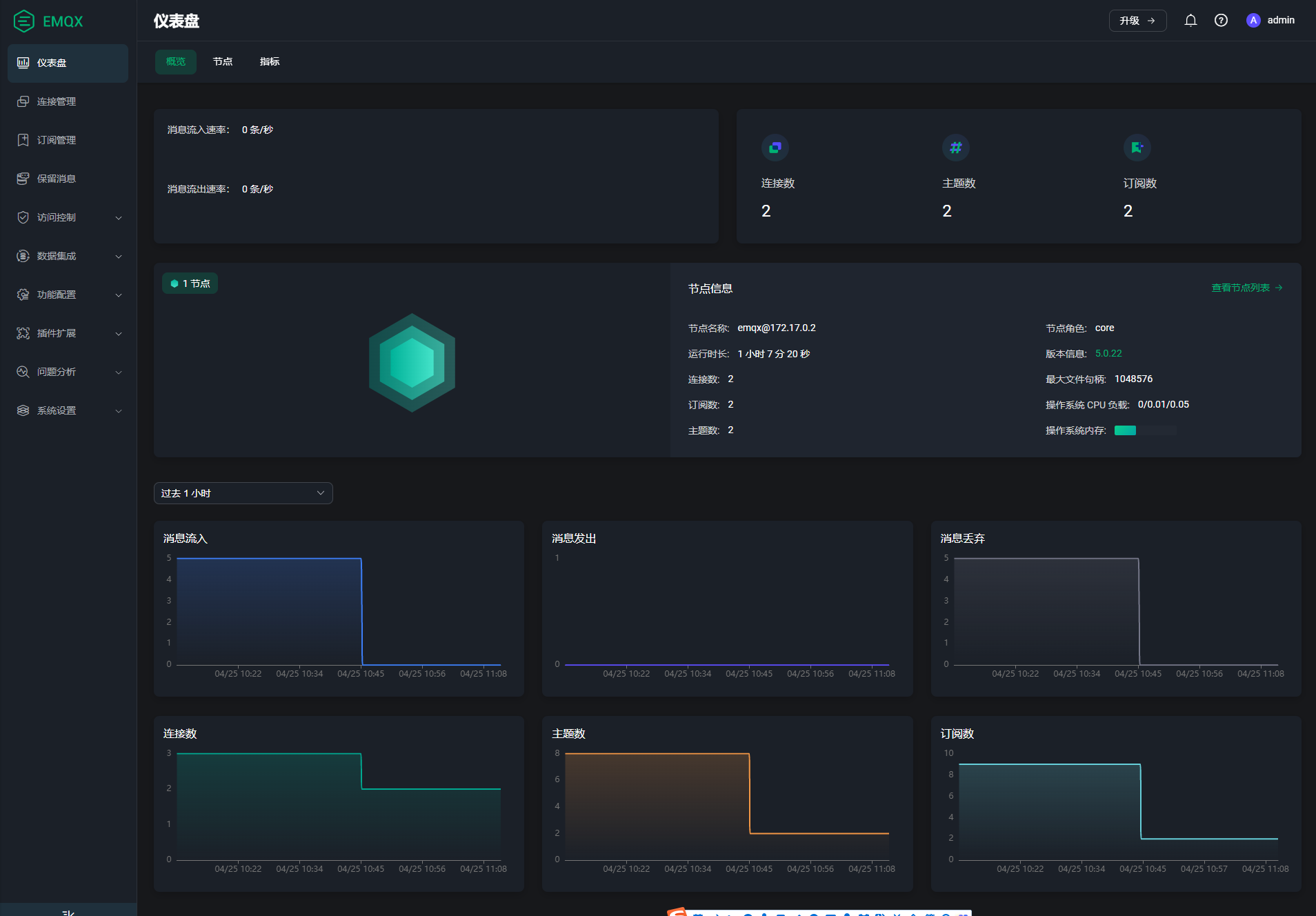Switch to the 节点 tab
This screenshot has width=1316, height=916.
click(x=223, y=62)
